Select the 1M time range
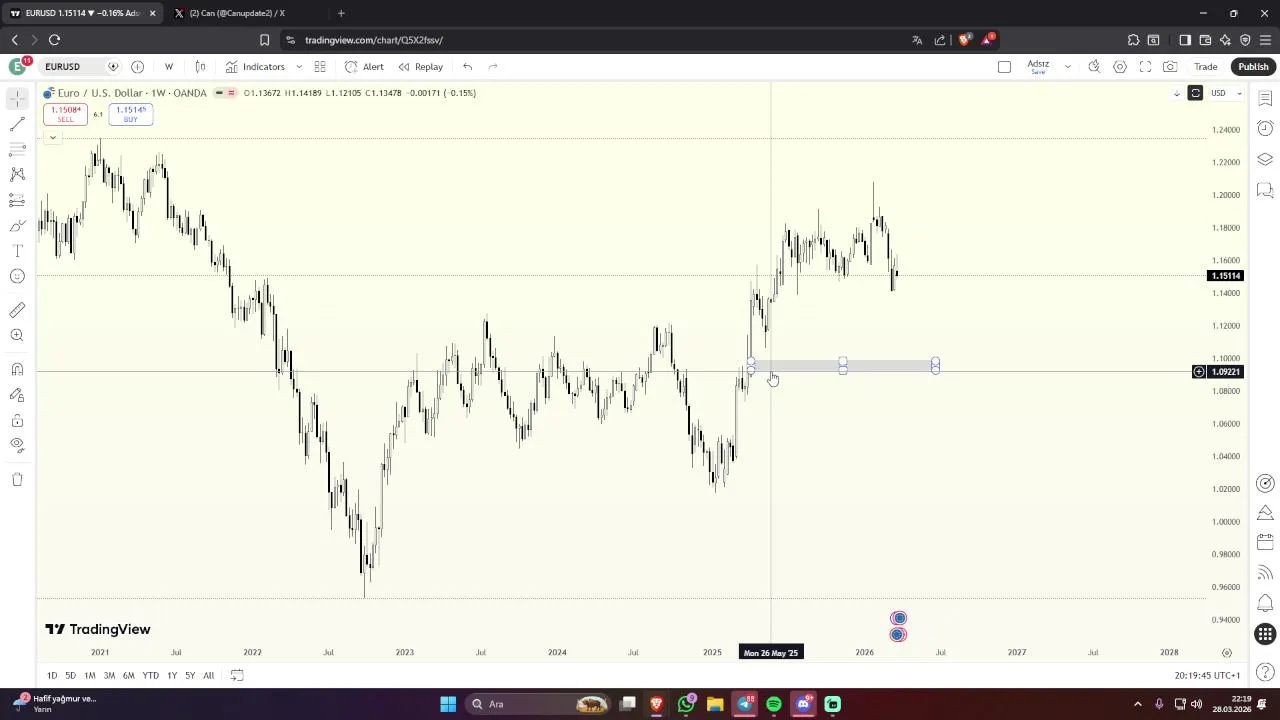The width and height of the screenshot is (1280, 720). 89,675
